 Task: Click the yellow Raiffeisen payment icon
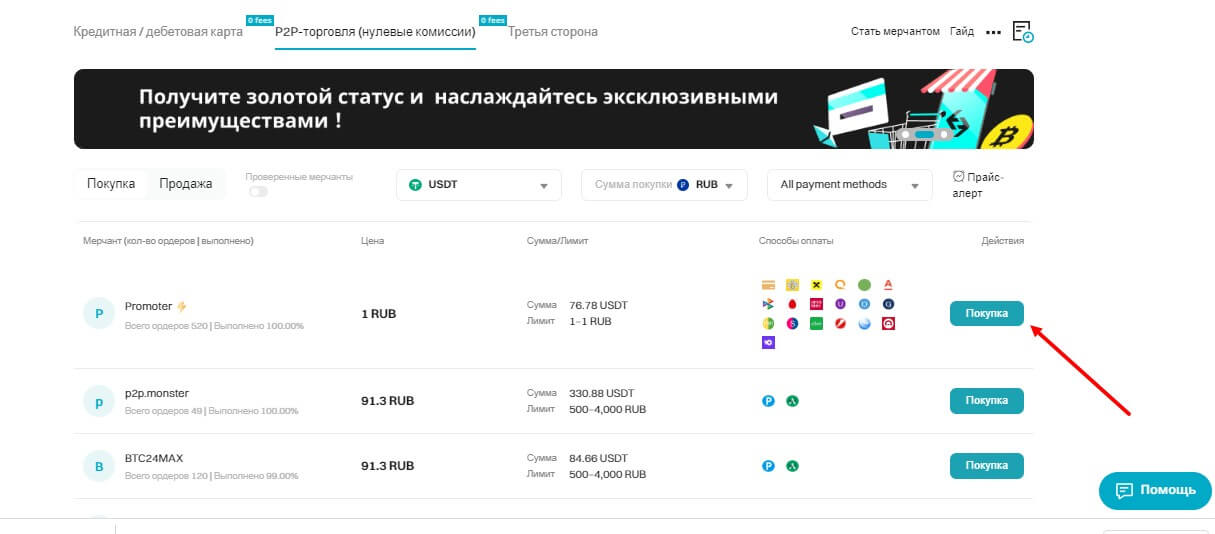click(x=817, y=285)
